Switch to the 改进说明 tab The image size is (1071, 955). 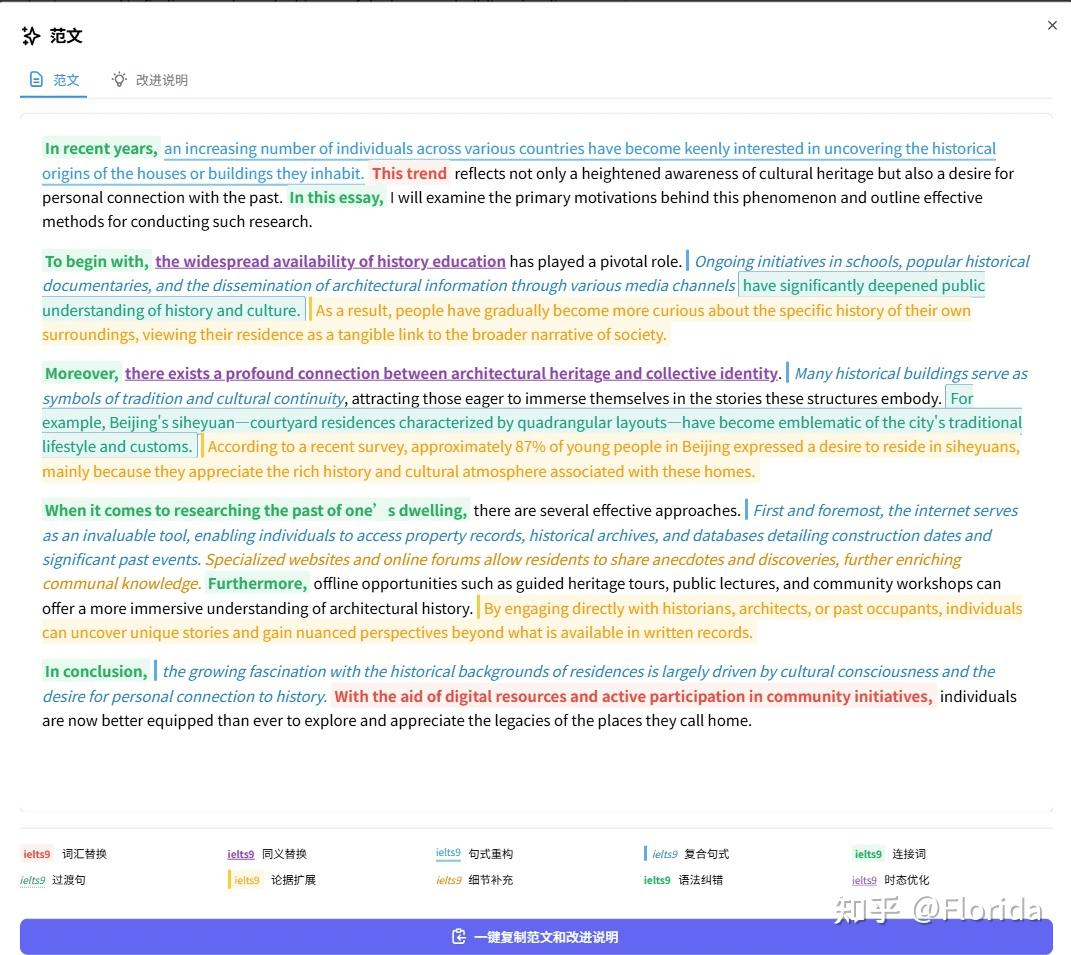click(x=161, y=80)
